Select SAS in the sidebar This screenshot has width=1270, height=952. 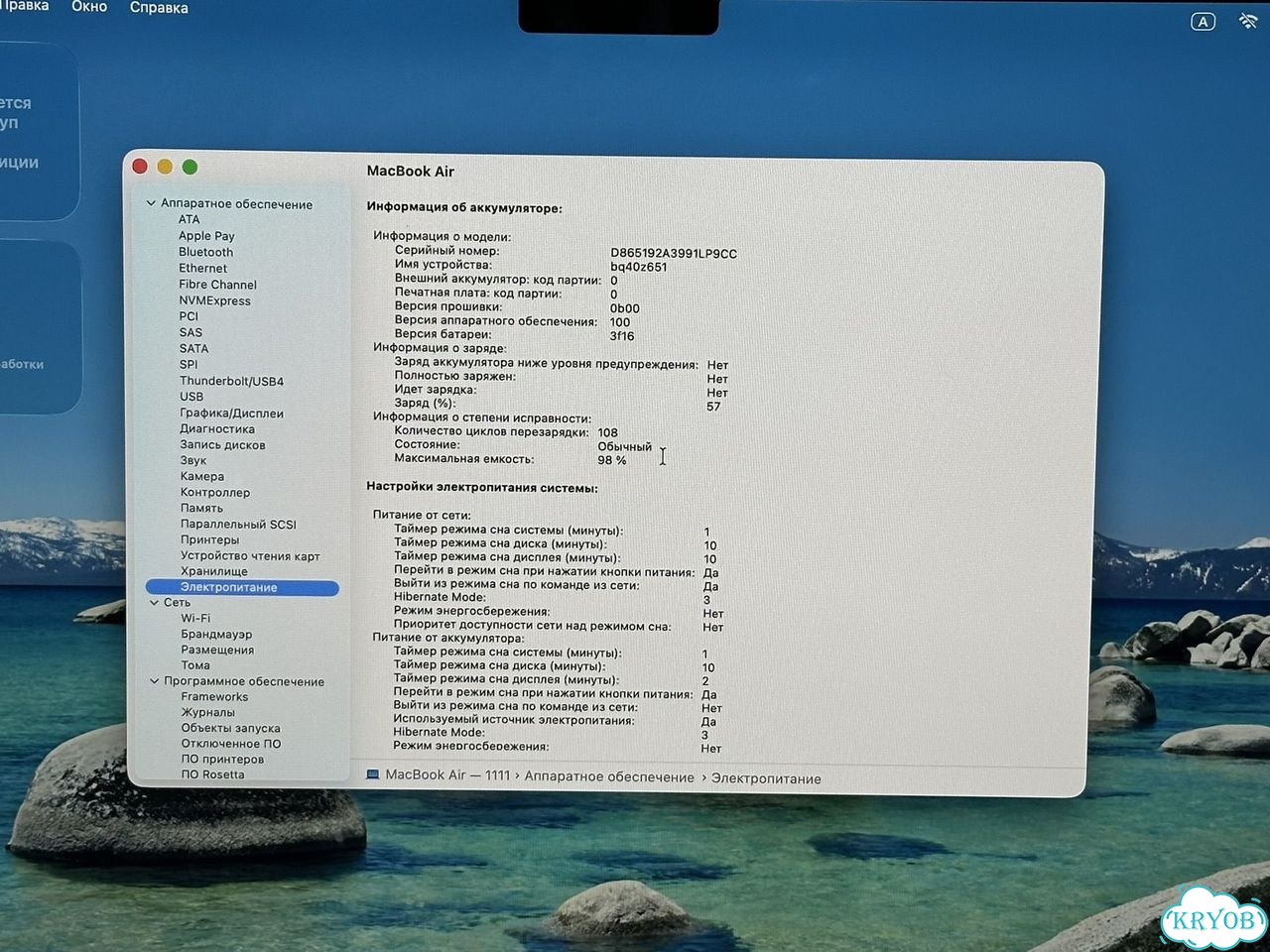click(x=190, y=332)
